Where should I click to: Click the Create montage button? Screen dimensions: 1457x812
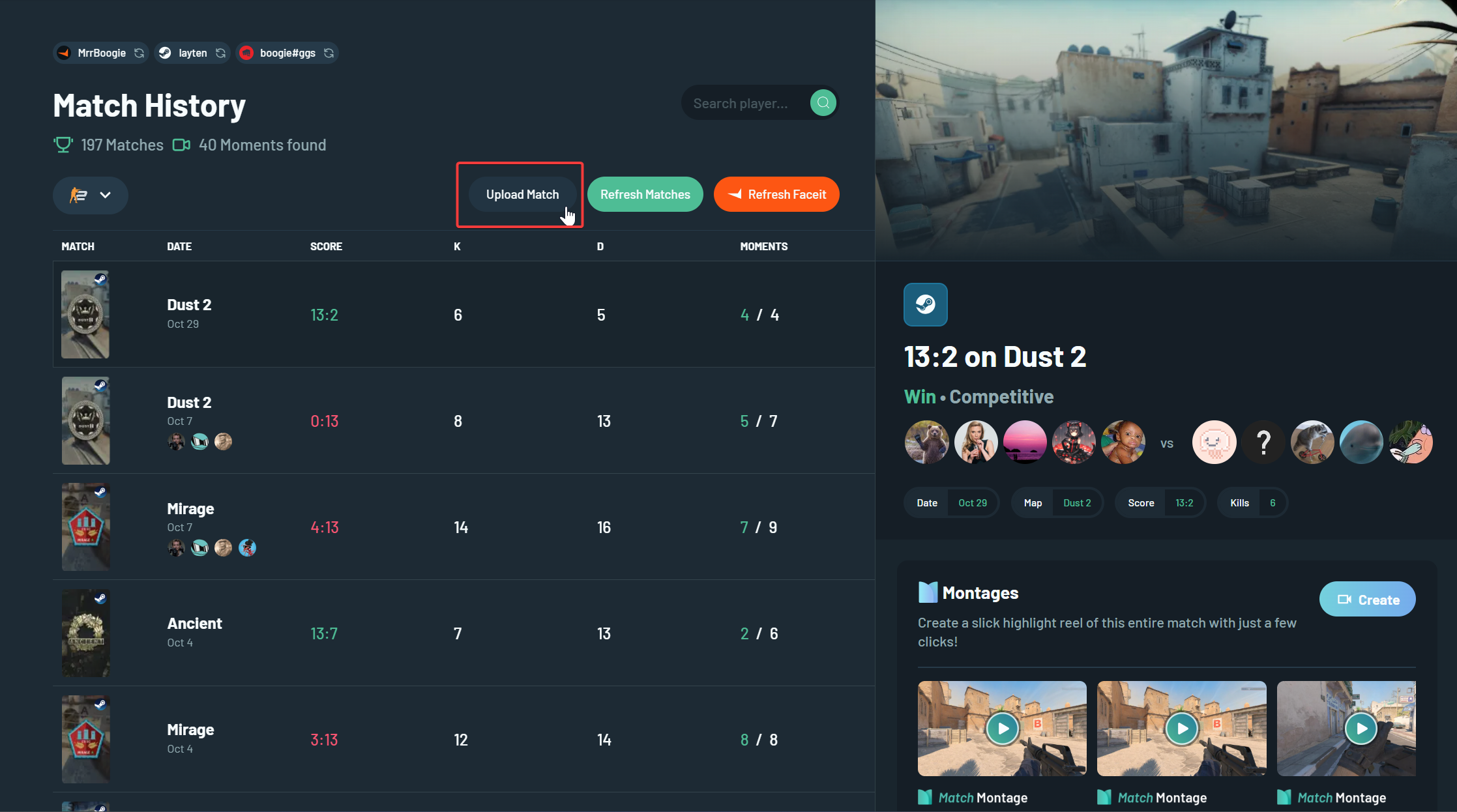[x=1367, y=599]
